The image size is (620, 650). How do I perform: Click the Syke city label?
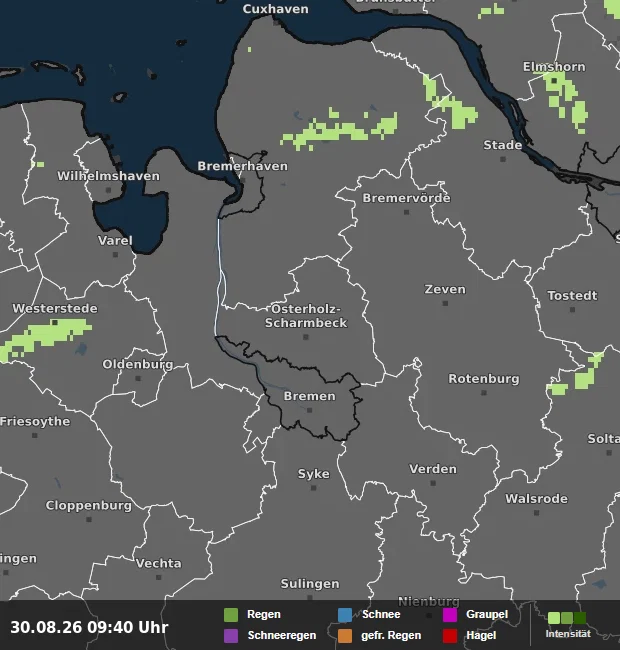click(314, 474)
